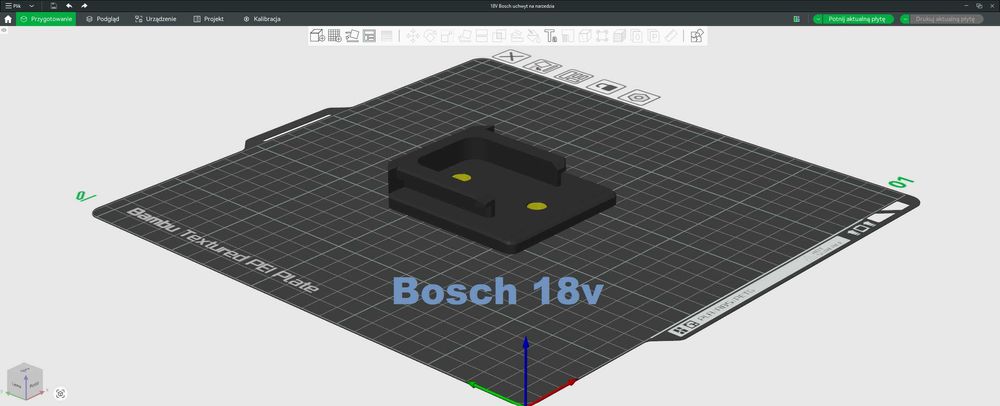
Task: Click Drukuj aktualną płytę button
Action: [945, 19]
